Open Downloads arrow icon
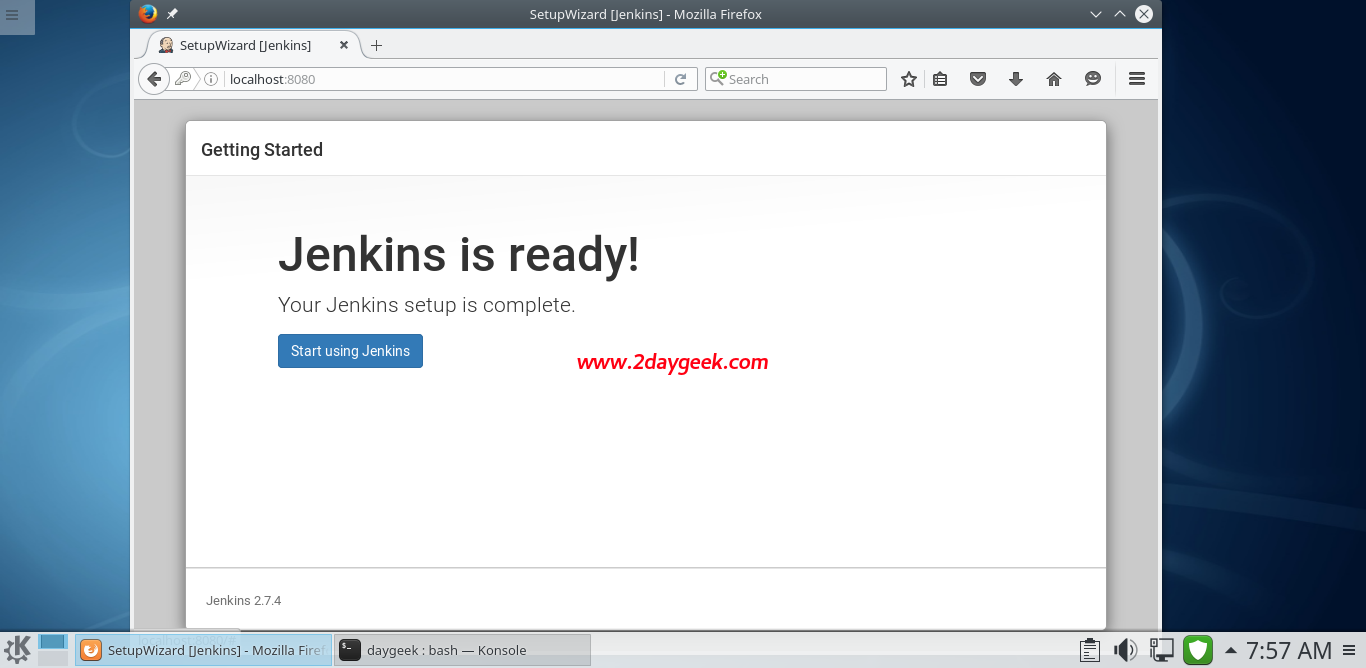This screenshot has width=1366, height=668. [1016, 79]
